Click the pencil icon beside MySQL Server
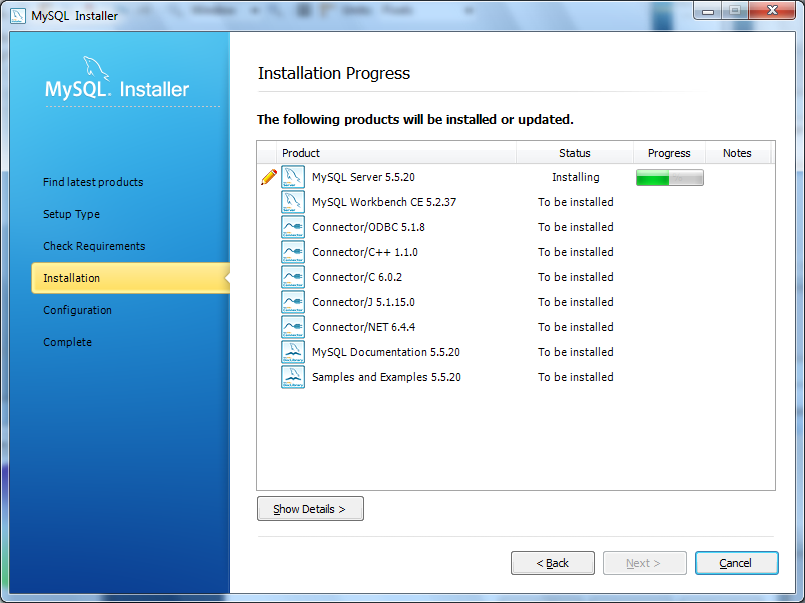This screenshot has height=603, width=805. [x=269, y=177]
